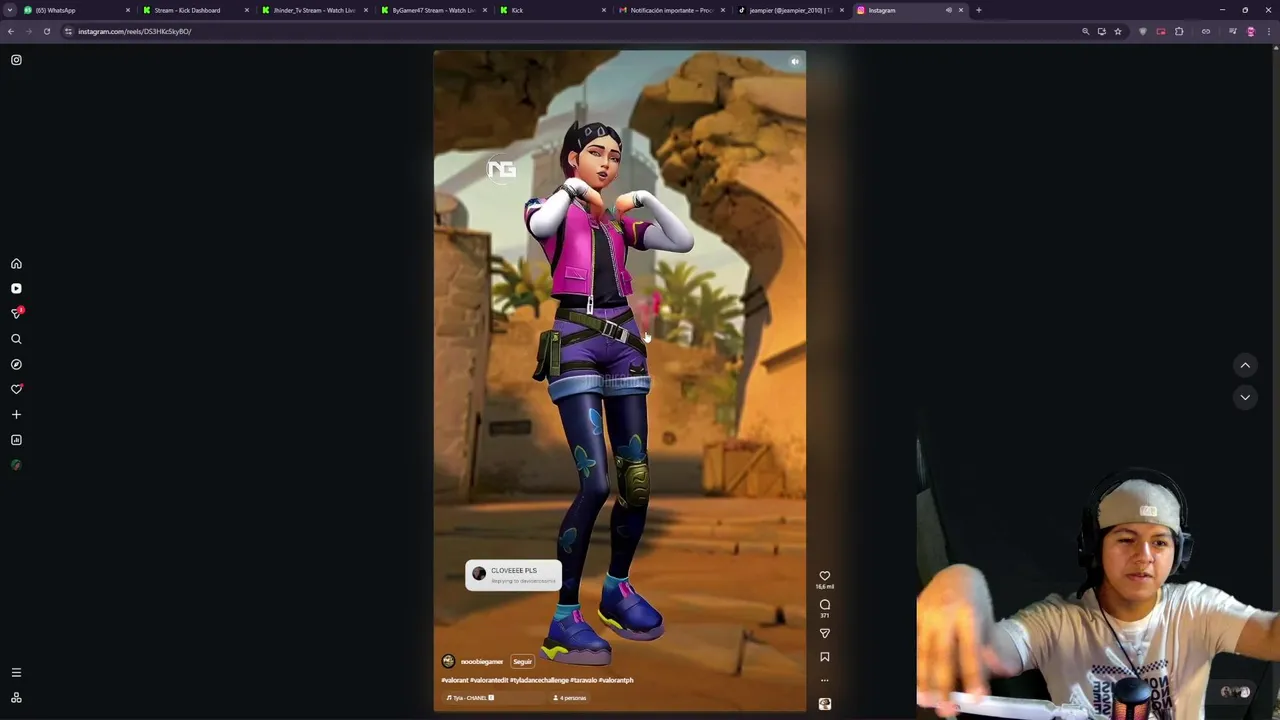Bookmark page with star icon
1280x720 pixels.
click(1118, 31)
